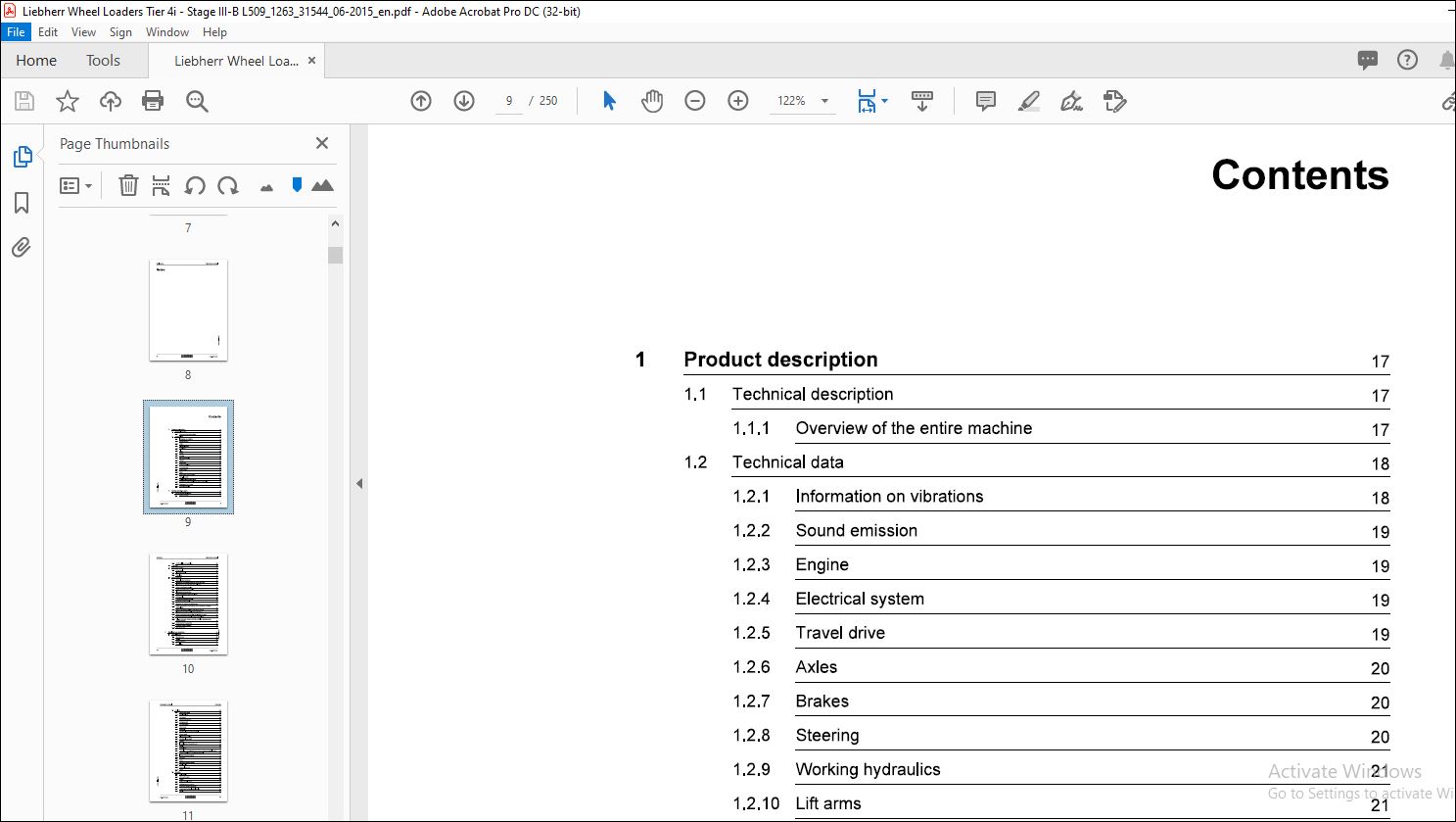Activate the Hand pan tool
Viewport: 1456px width, 822px height.
coord(652,101)
